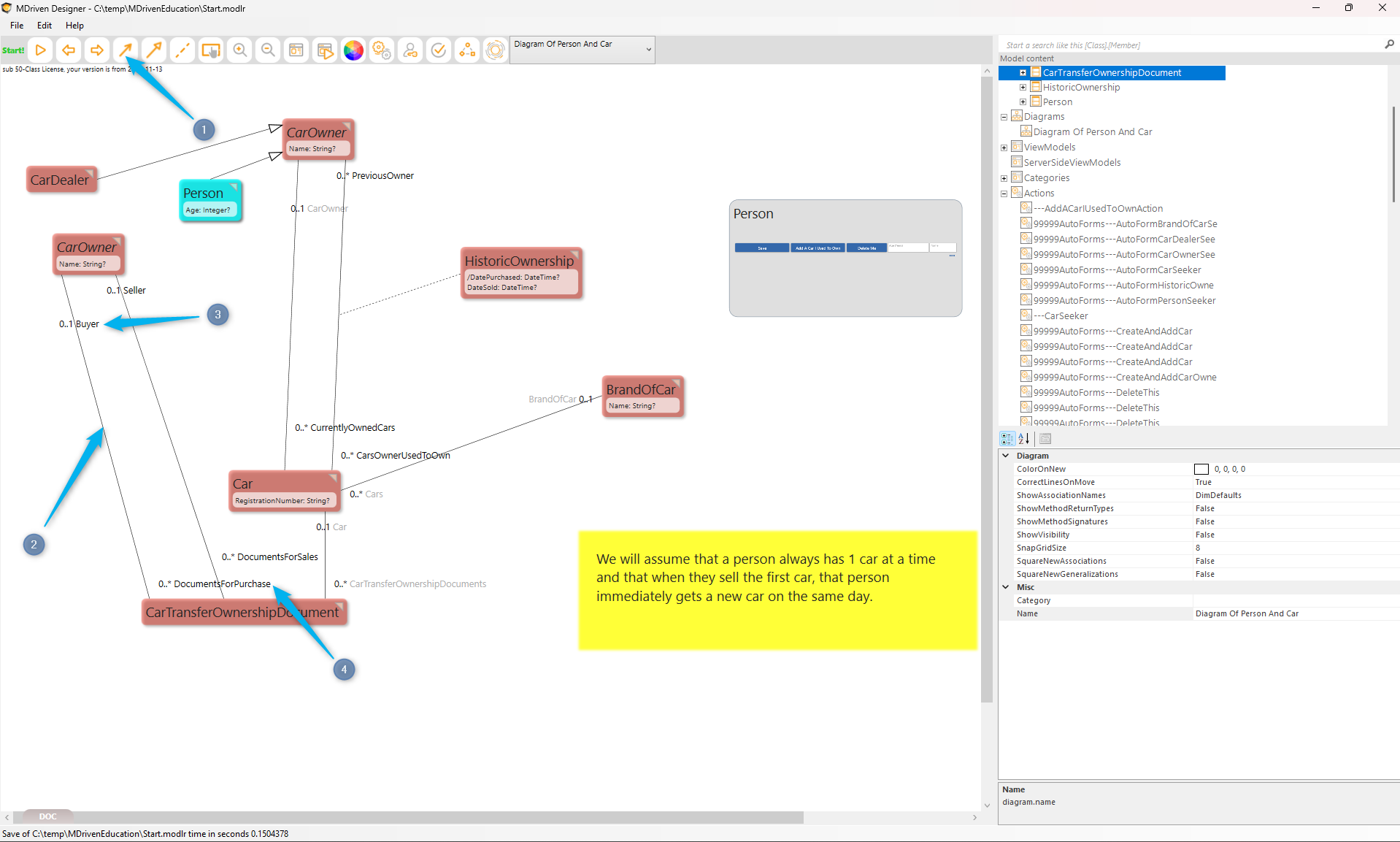
Task: Toggle categorized view in property grid
Action: tap(1007, 439)
